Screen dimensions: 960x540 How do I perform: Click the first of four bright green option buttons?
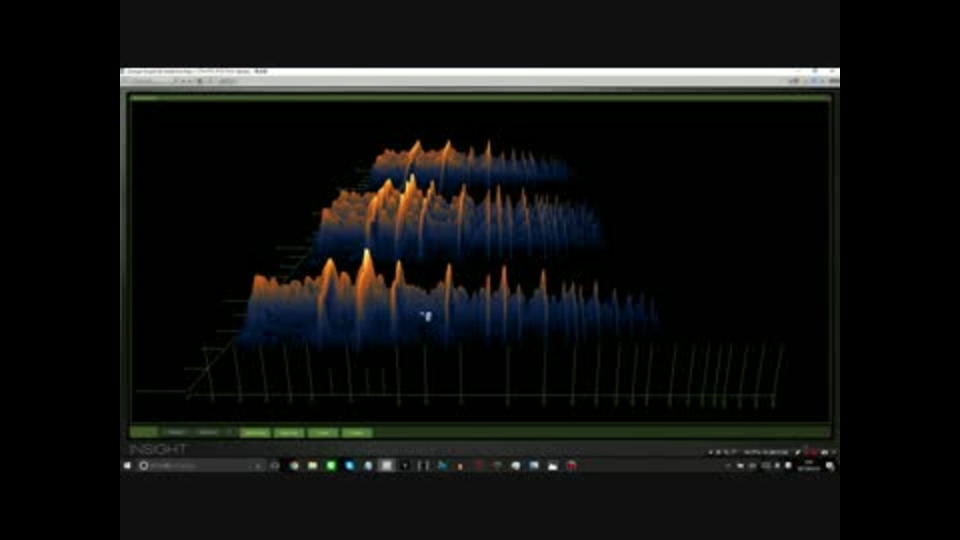[x=255, y=433]
